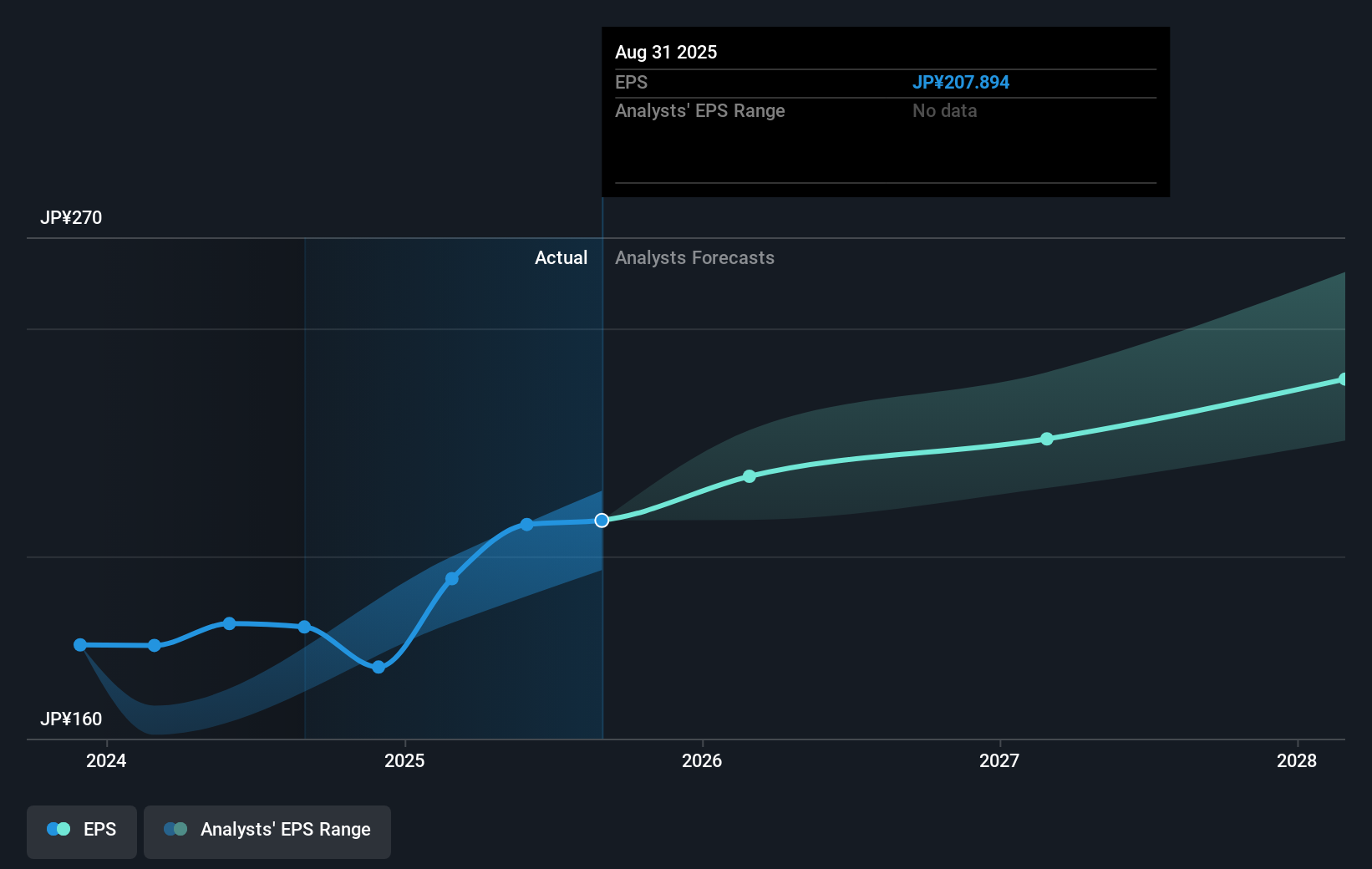Select the forecast data point near 2027
The height and width of the screenshot is (869, 1372).
tap(1046, 439)
